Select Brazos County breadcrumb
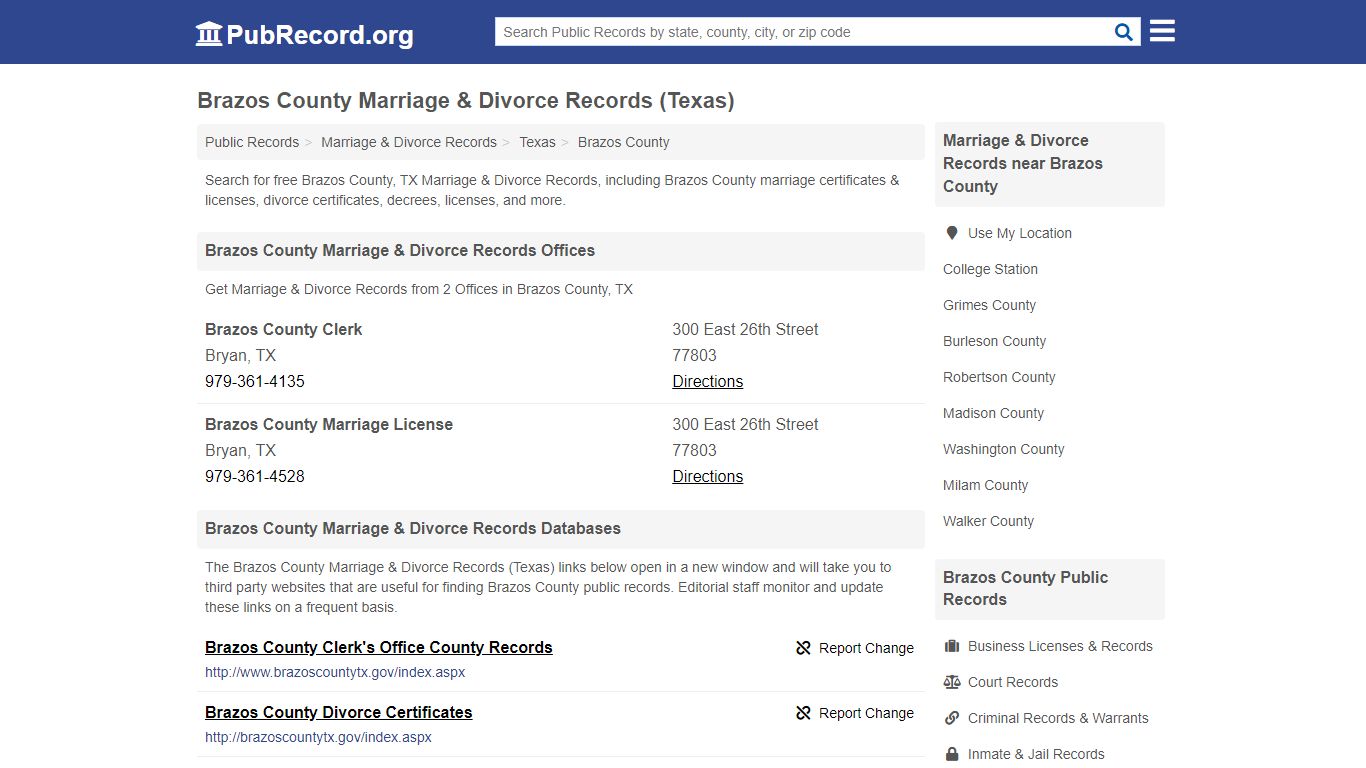 coord(624,142)
